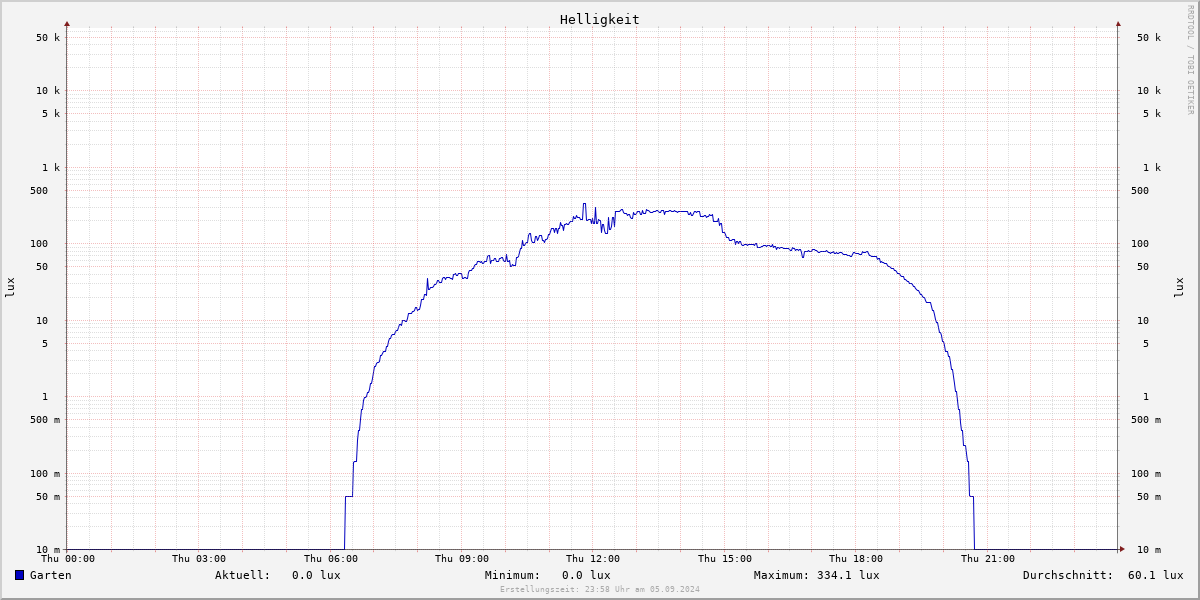Click the rotated "lux" title of the left axis
The height and width of the screenshot is (600, 1200).
coord(10,288)
